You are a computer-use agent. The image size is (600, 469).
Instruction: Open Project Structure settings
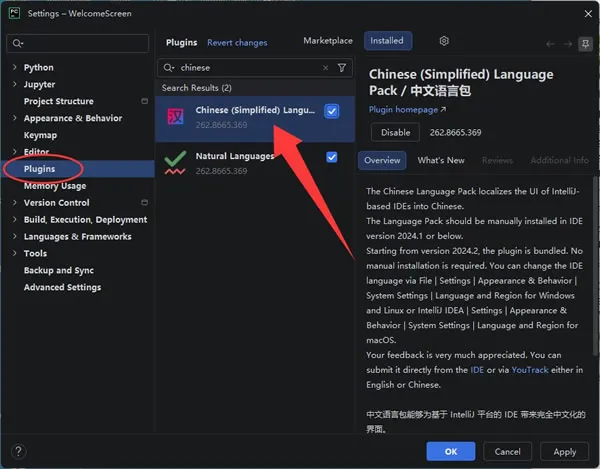pyautogui.click(x=59, y=101)
